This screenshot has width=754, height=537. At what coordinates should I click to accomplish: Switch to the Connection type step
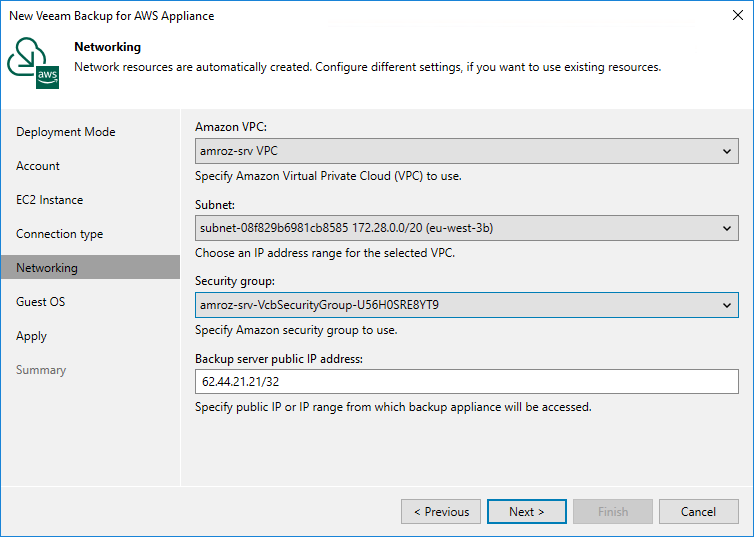[x=60, y=234]
